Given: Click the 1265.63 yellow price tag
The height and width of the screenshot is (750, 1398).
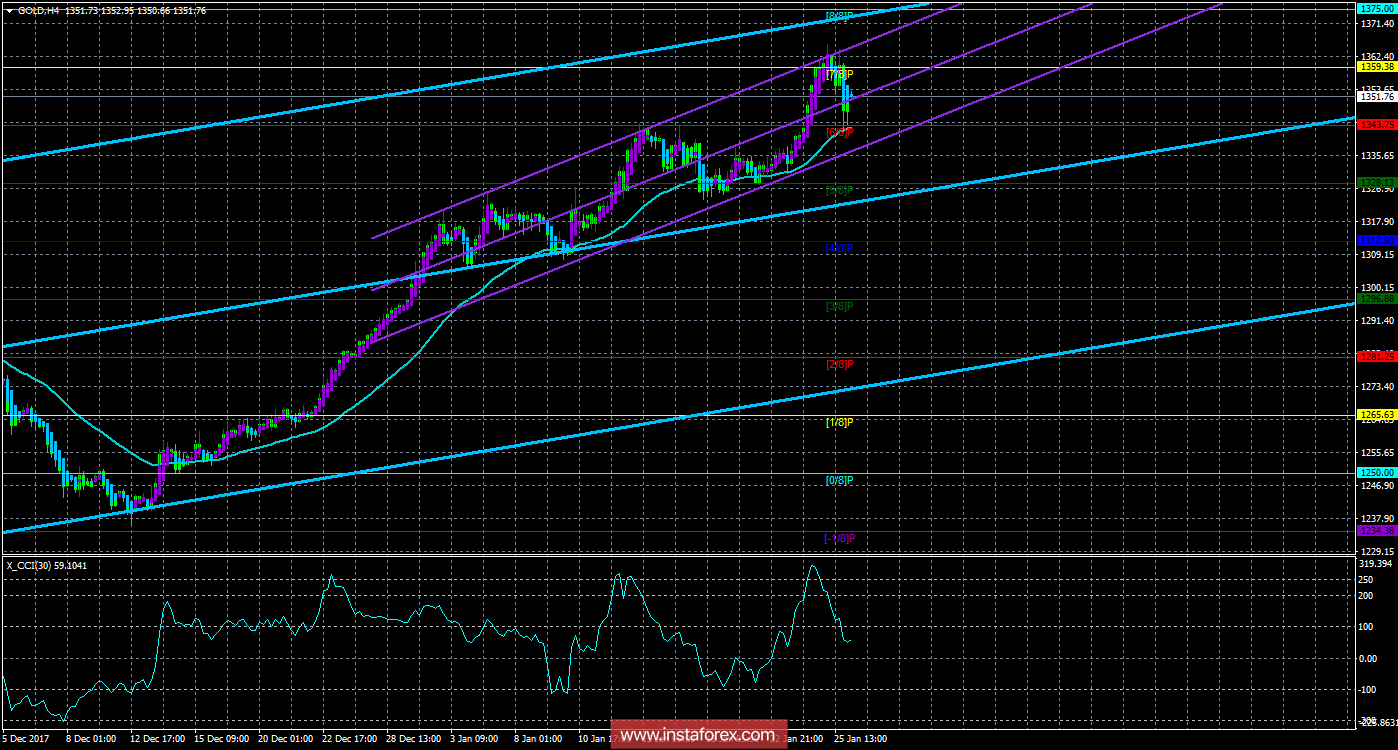Looking at the screenshot, I should (1376, 414).
